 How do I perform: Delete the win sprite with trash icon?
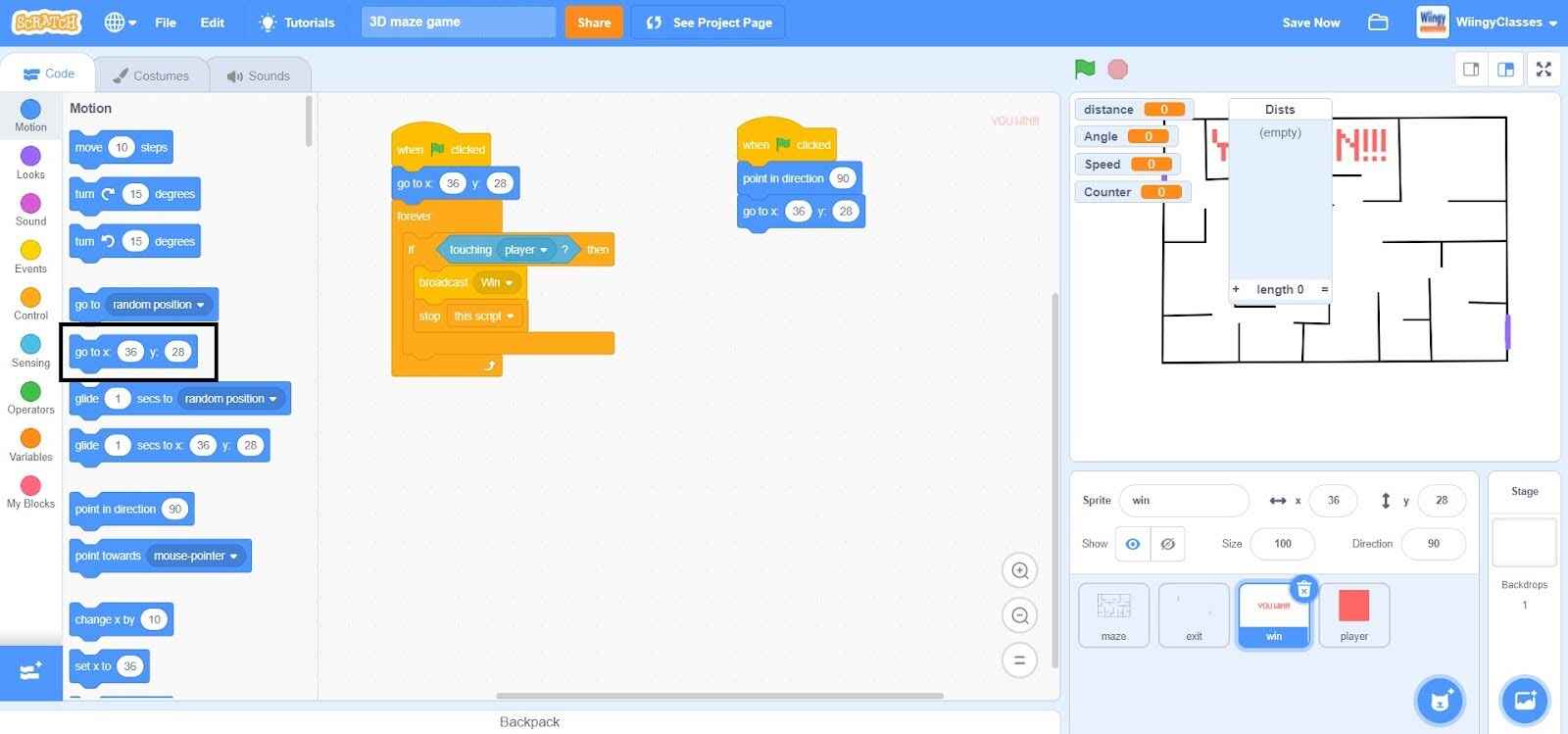(x=1303, y=589)
